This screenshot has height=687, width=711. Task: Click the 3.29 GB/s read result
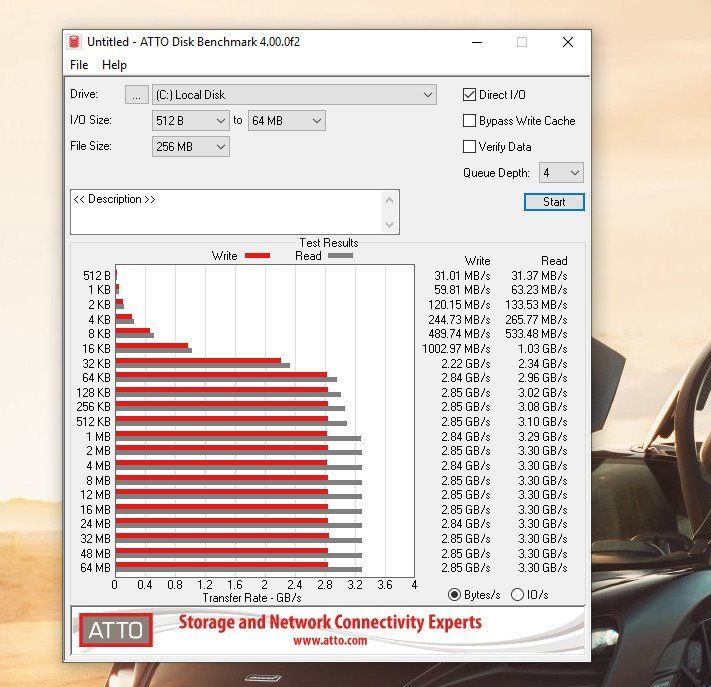point(542,437)
